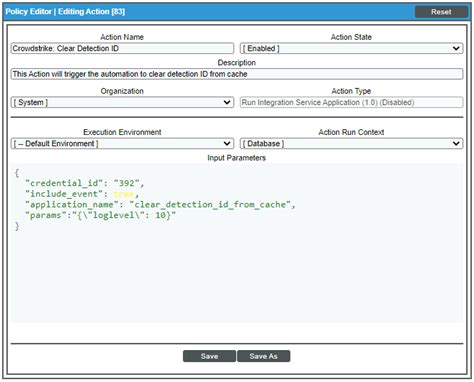Viewport: 474px width, 382px height.
Task: Open the Action State dropdown
Action: click(351, 49)
